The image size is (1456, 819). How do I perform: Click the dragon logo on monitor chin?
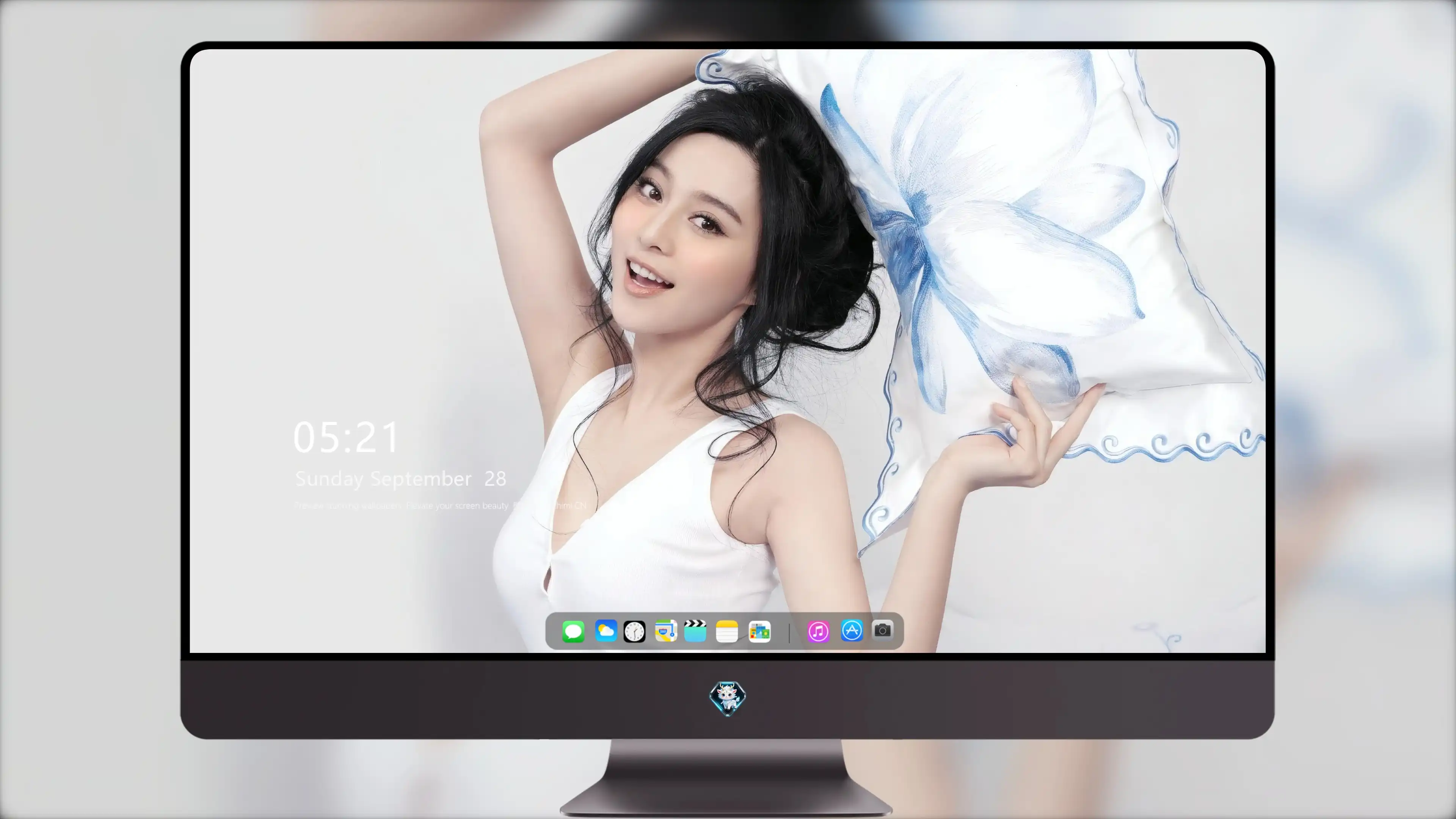point(728,698)
